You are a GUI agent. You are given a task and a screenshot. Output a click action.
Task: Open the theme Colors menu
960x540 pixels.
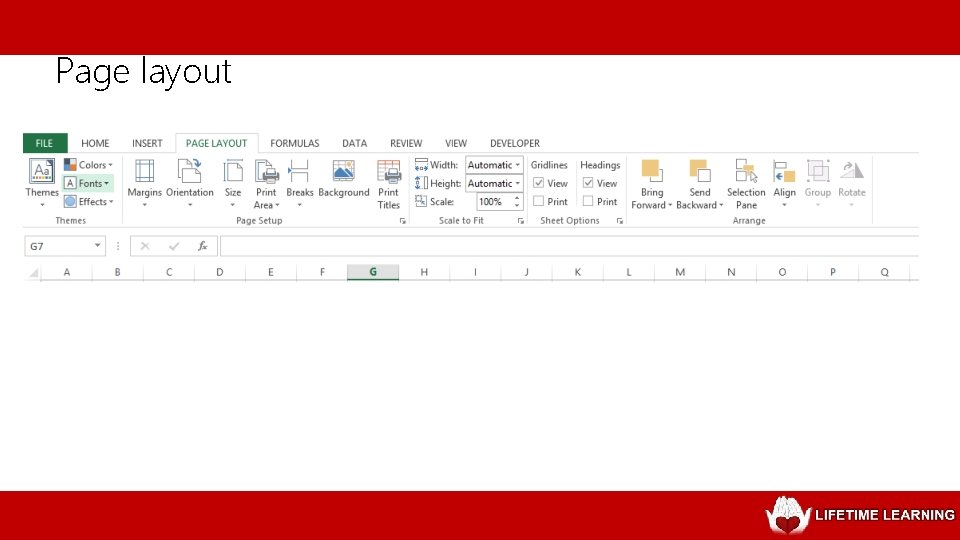(x=88, y=165)
